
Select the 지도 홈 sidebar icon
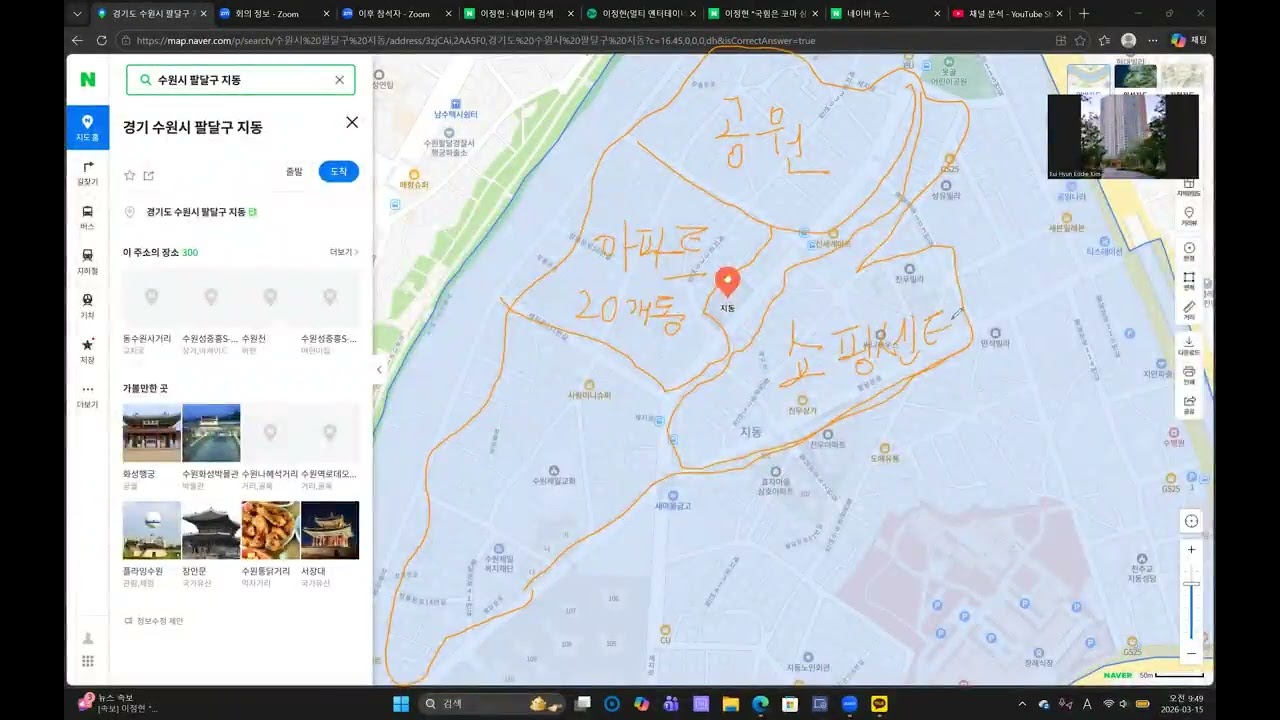88,127
